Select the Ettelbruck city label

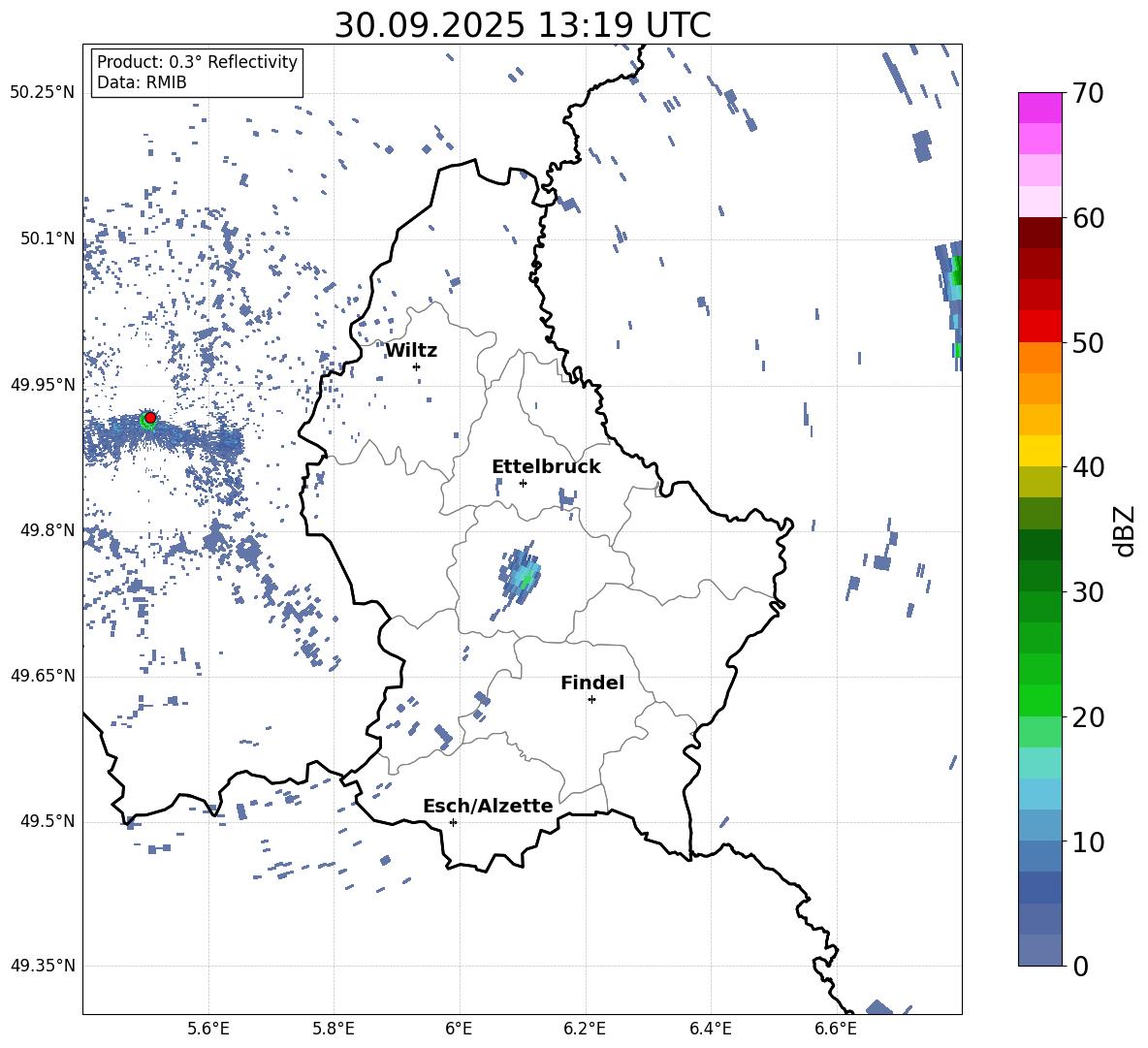coord(546,467)
